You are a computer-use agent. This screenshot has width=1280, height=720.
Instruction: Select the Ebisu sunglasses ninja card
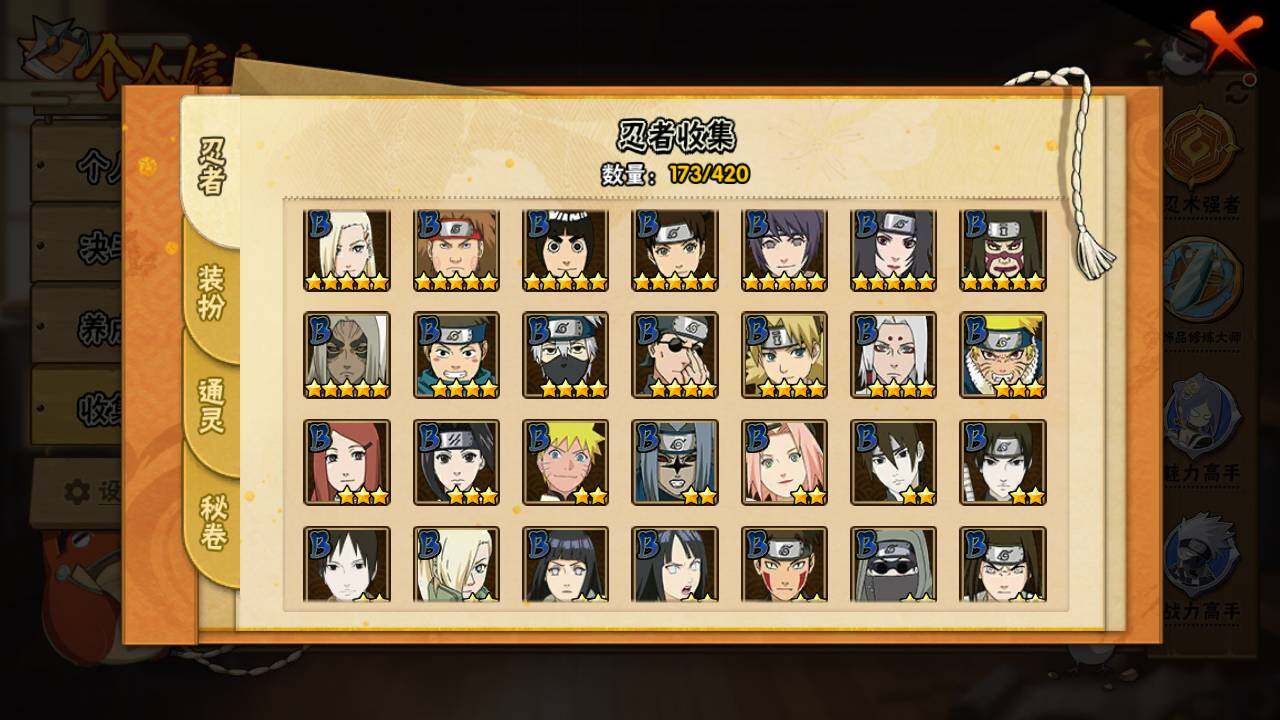coord(675,355)
